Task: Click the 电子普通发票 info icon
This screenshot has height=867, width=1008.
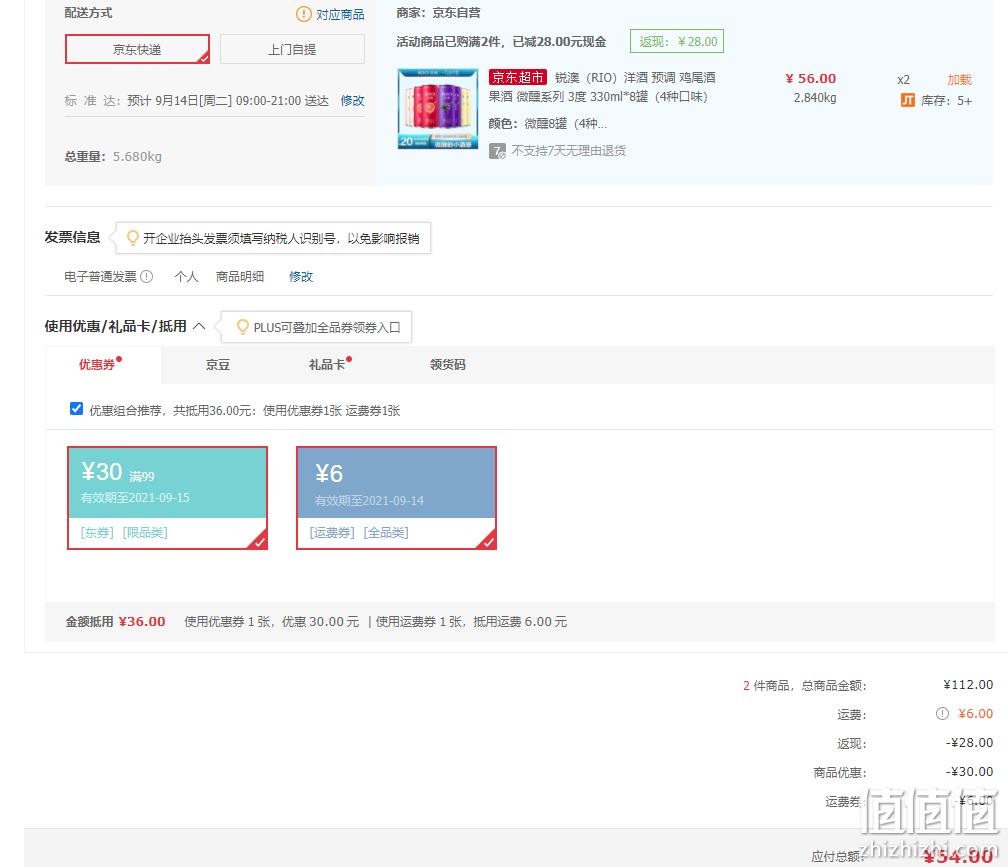Action: (x=147, y=276)
